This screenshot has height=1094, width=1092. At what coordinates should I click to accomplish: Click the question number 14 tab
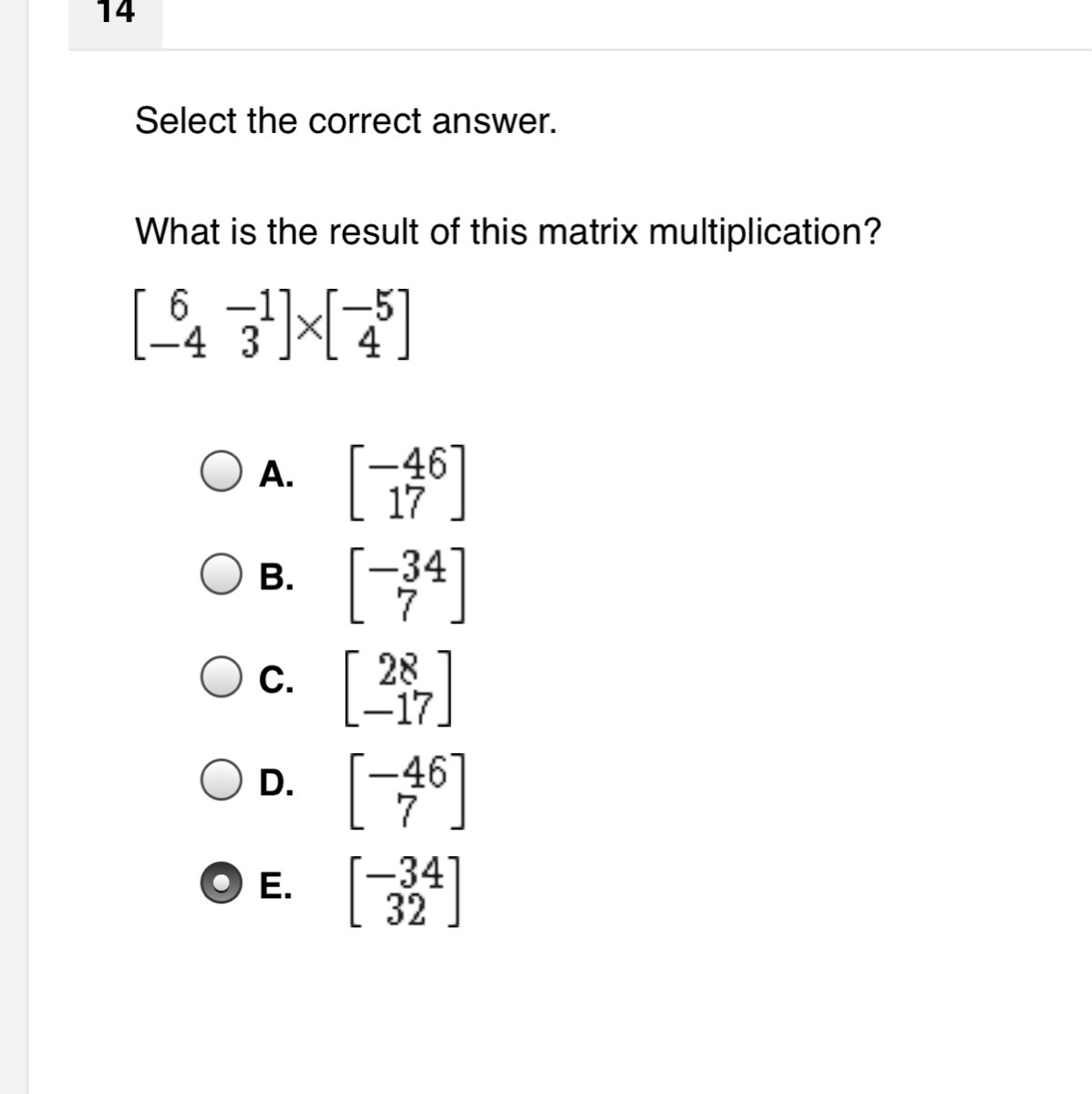pos(115,13)
